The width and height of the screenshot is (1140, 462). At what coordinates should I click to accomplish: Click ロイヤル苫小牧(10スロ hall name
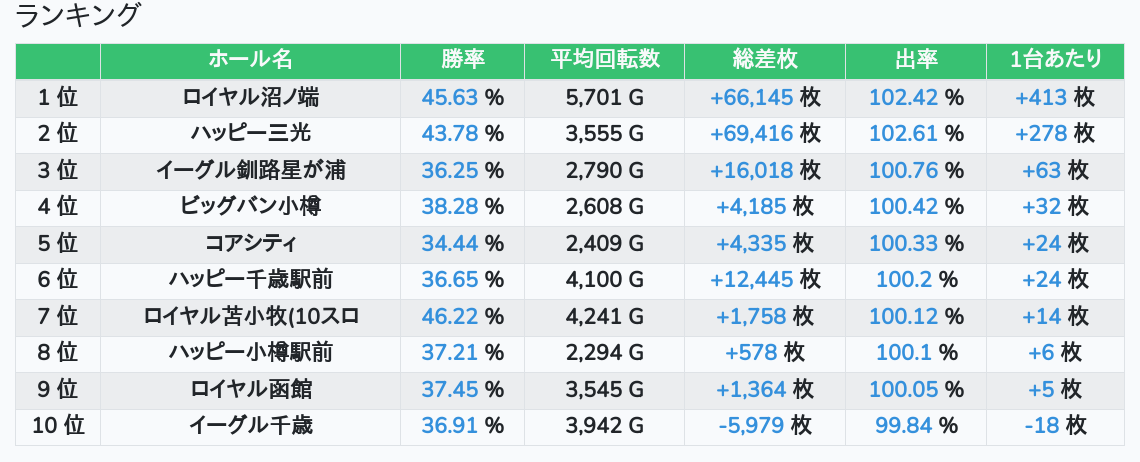click(250, 316)
